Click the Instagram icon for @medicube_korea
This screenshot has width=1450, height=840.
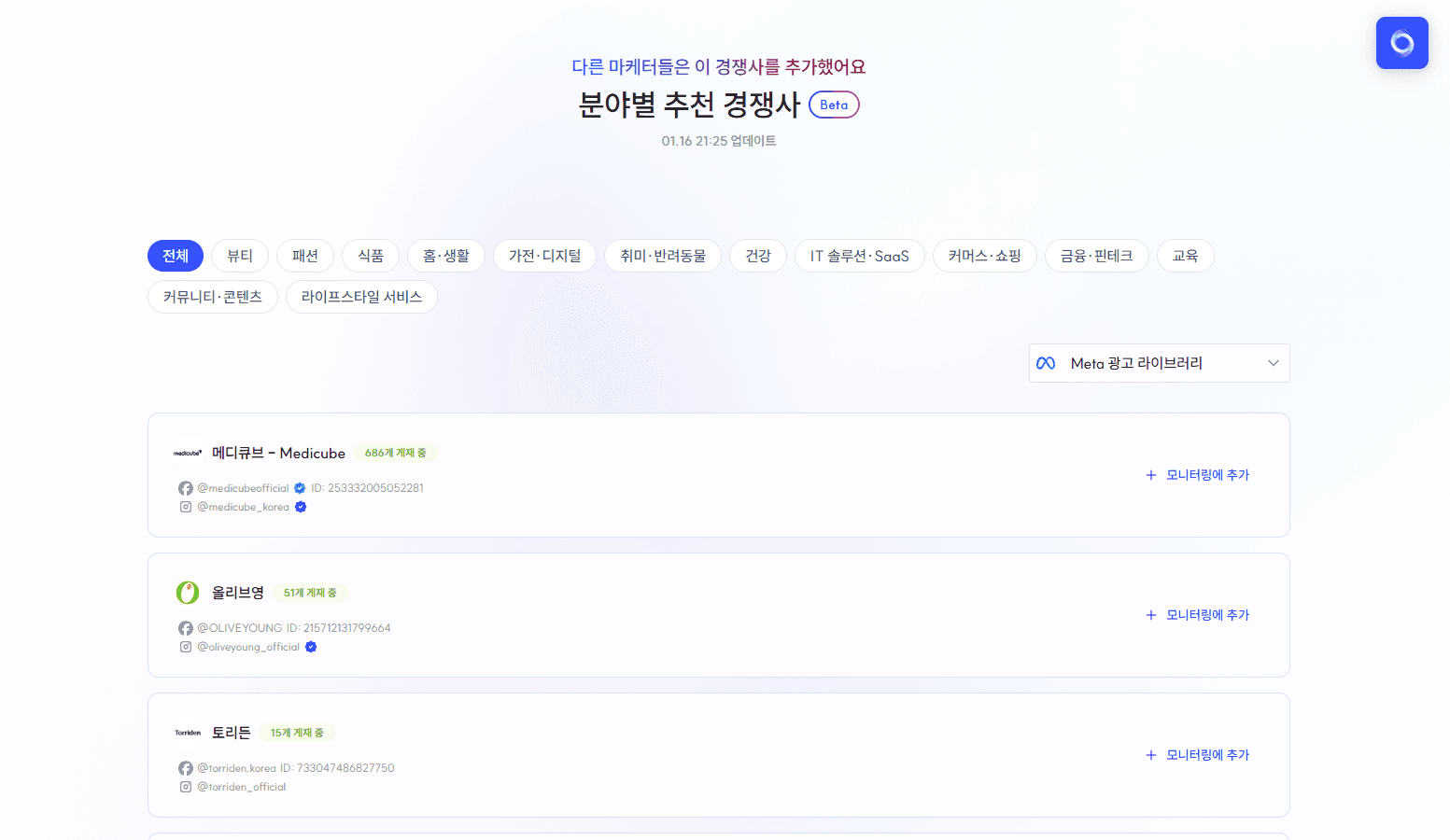pyautogui.click(x=186, y=507)
